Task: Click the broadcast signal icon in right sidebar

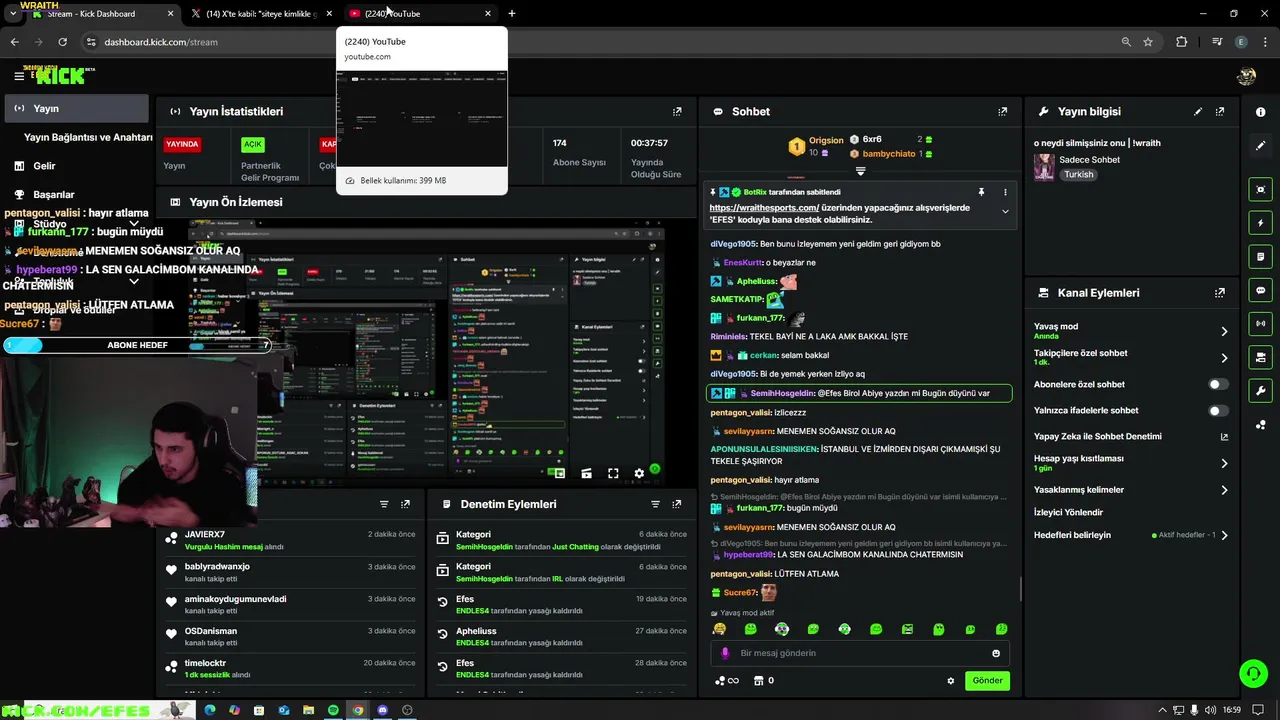Action: pos(1261,324)
